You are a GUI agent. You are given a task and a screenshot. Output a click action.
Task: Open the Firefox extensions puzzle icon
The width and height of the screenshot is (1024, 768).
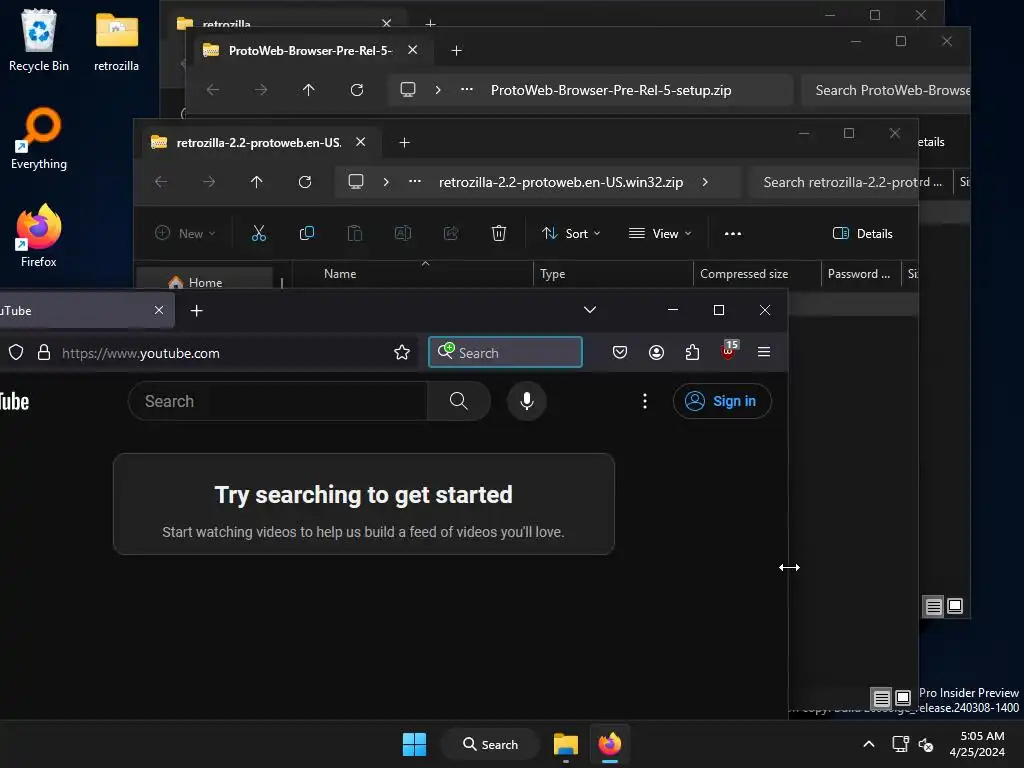click(x=692, y=353)
